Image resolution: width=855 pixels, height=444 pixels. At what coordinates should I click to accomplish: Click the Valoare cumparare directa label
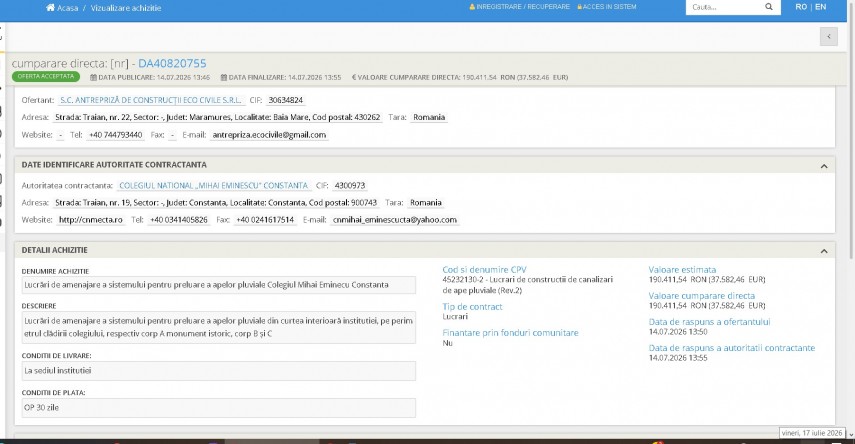point(702,296)
